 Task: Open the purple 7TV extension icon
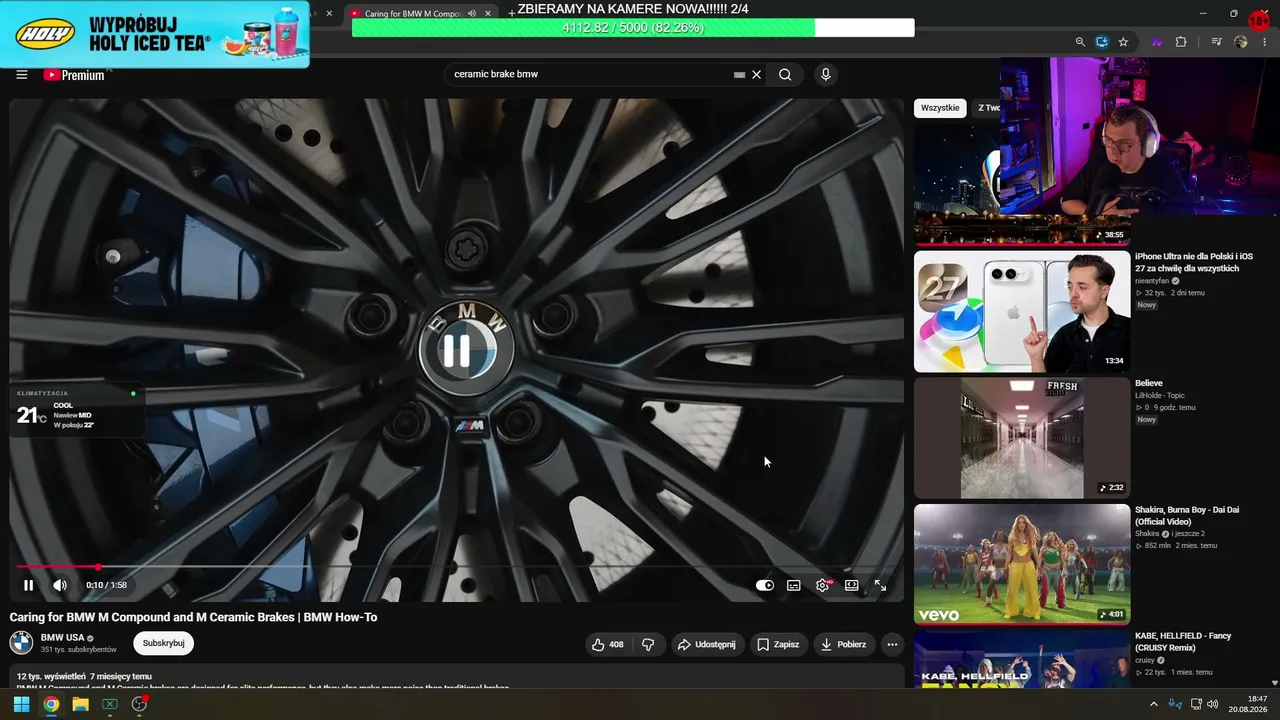[x=1157, y=42]
